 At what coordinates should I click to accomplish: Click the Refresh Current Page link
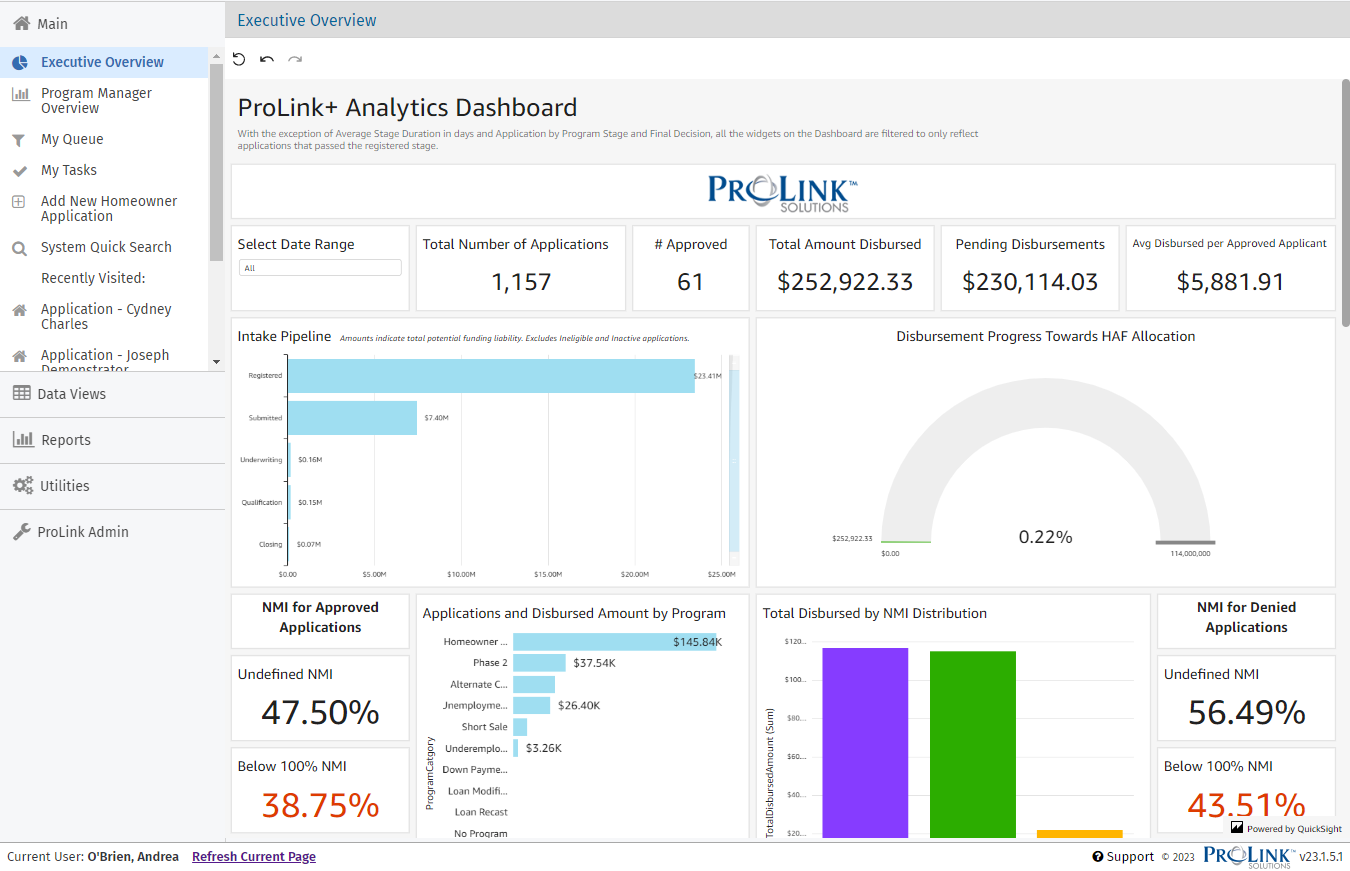tap(253, 856)
